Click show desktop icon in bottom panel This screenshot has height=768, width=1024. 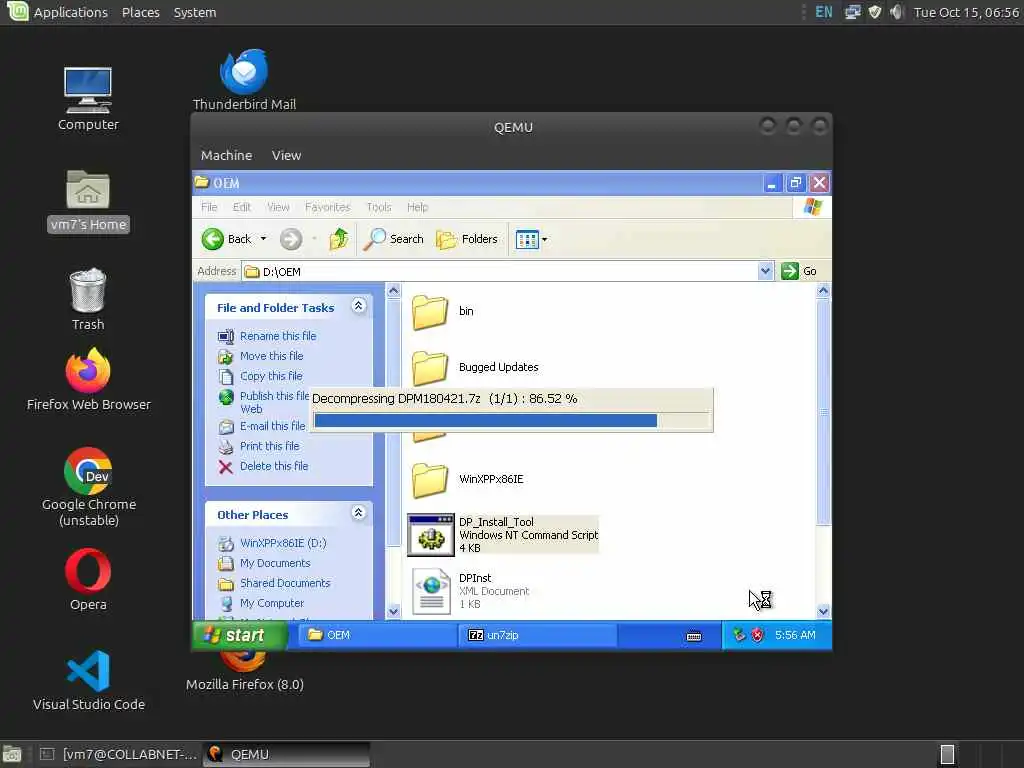pos(12,754)
